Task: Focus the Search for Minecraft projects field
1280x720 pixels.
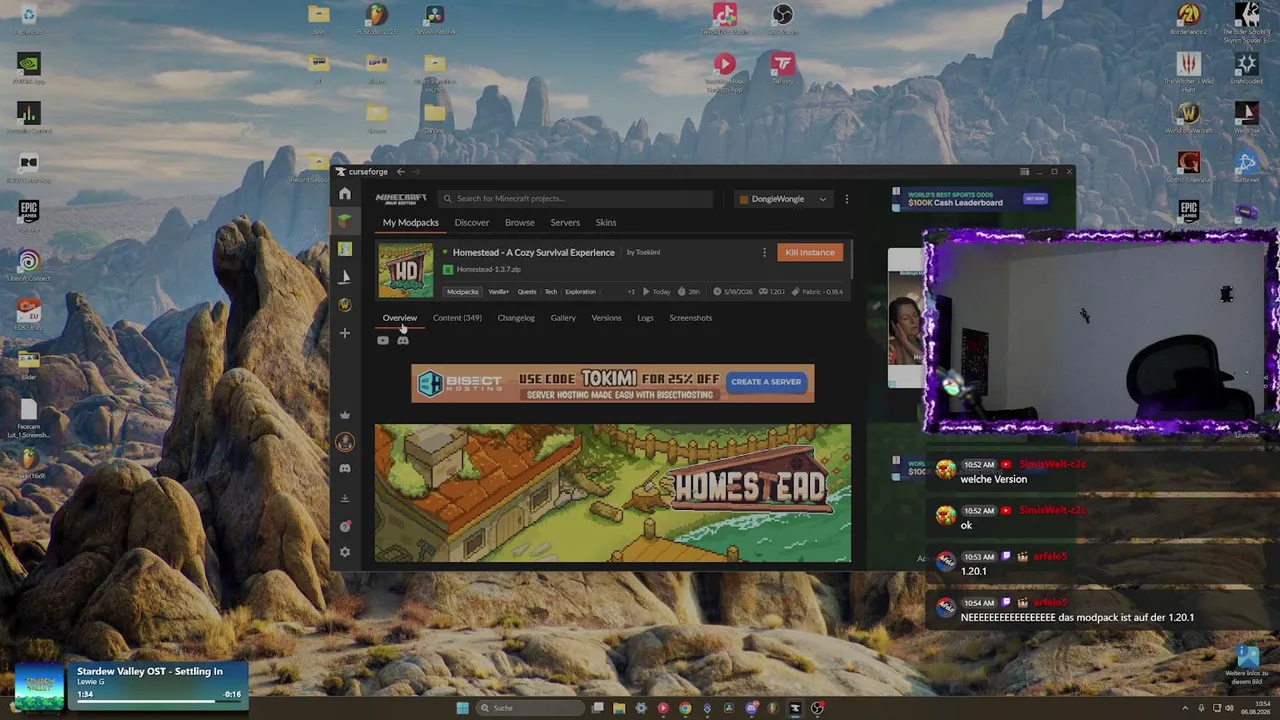Action: [x=576, y=199]
